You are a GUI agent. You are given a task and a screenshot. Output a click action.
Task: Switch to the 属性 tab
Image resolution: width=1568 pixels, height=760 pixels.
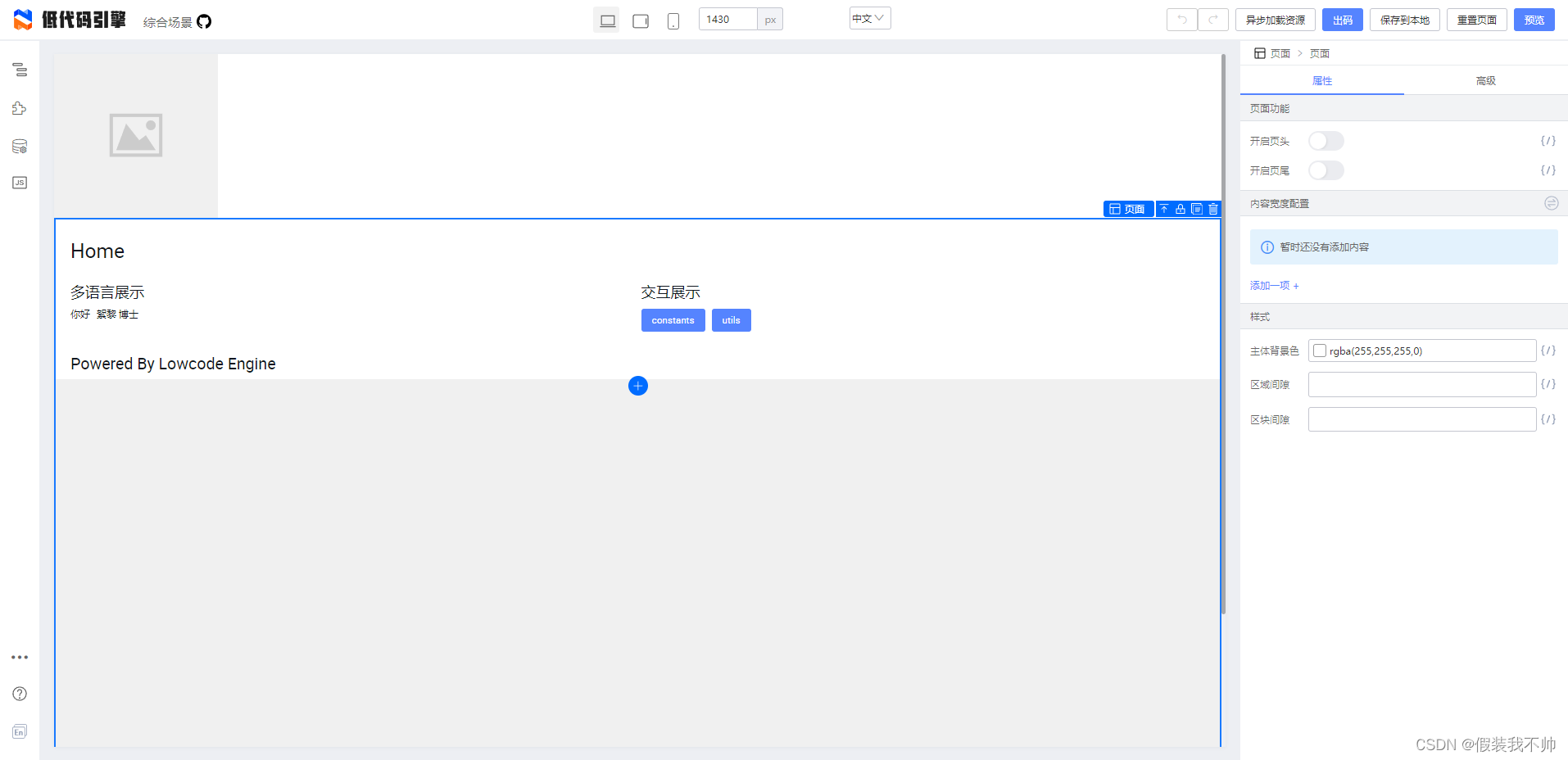[1321, 80]
